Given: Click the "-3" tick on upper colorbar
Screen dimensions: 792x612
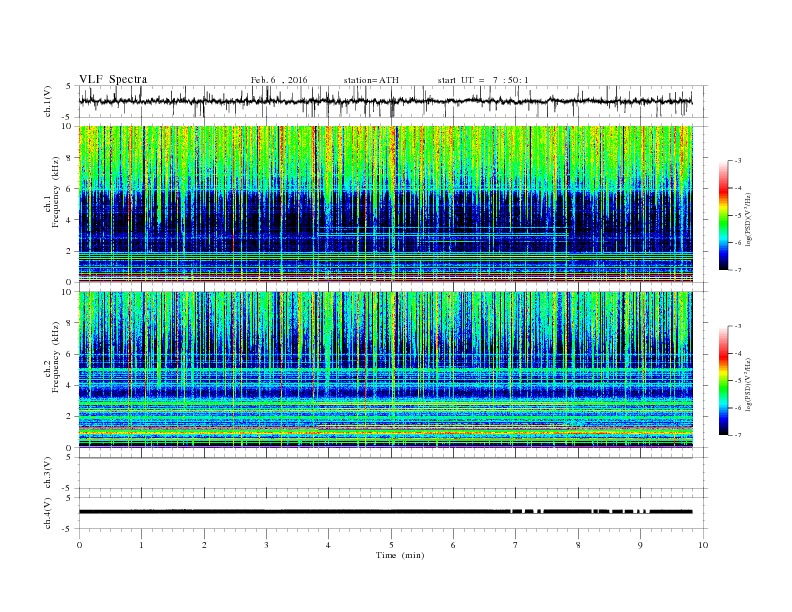Looking at the screenshot, I should click(738, 161).
